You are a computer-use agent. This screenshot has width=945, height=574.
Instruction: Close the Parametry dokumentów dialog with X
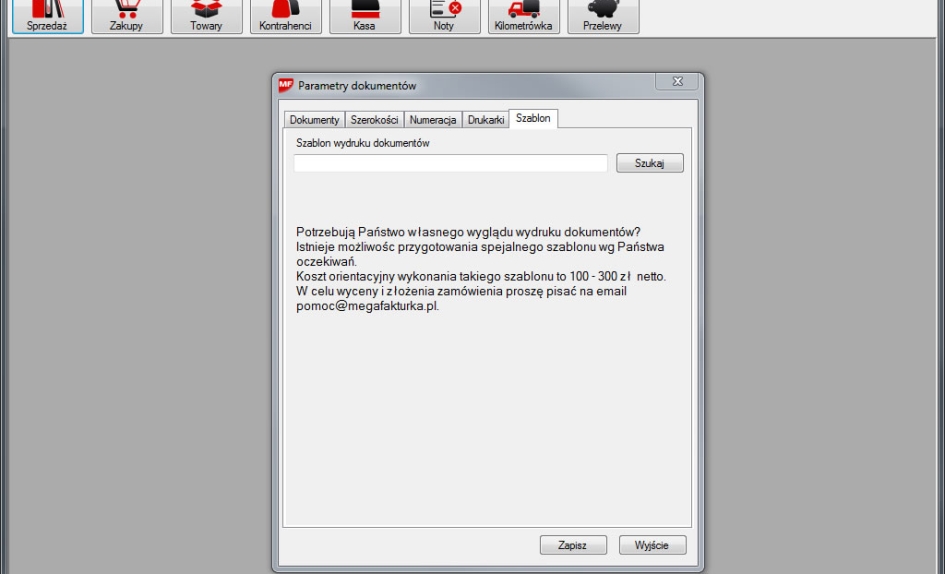[x=676, y=83]
